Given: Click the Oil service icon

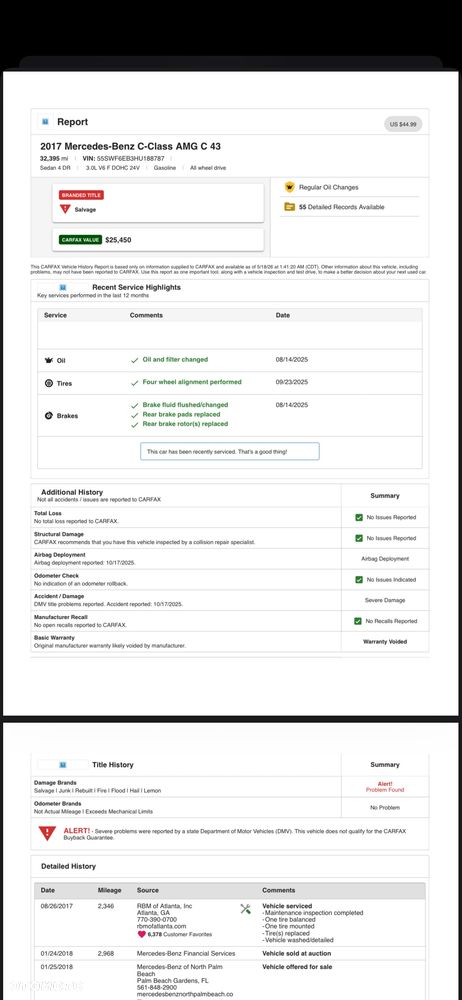Looking at the screenshot, I should pos(48,360).
